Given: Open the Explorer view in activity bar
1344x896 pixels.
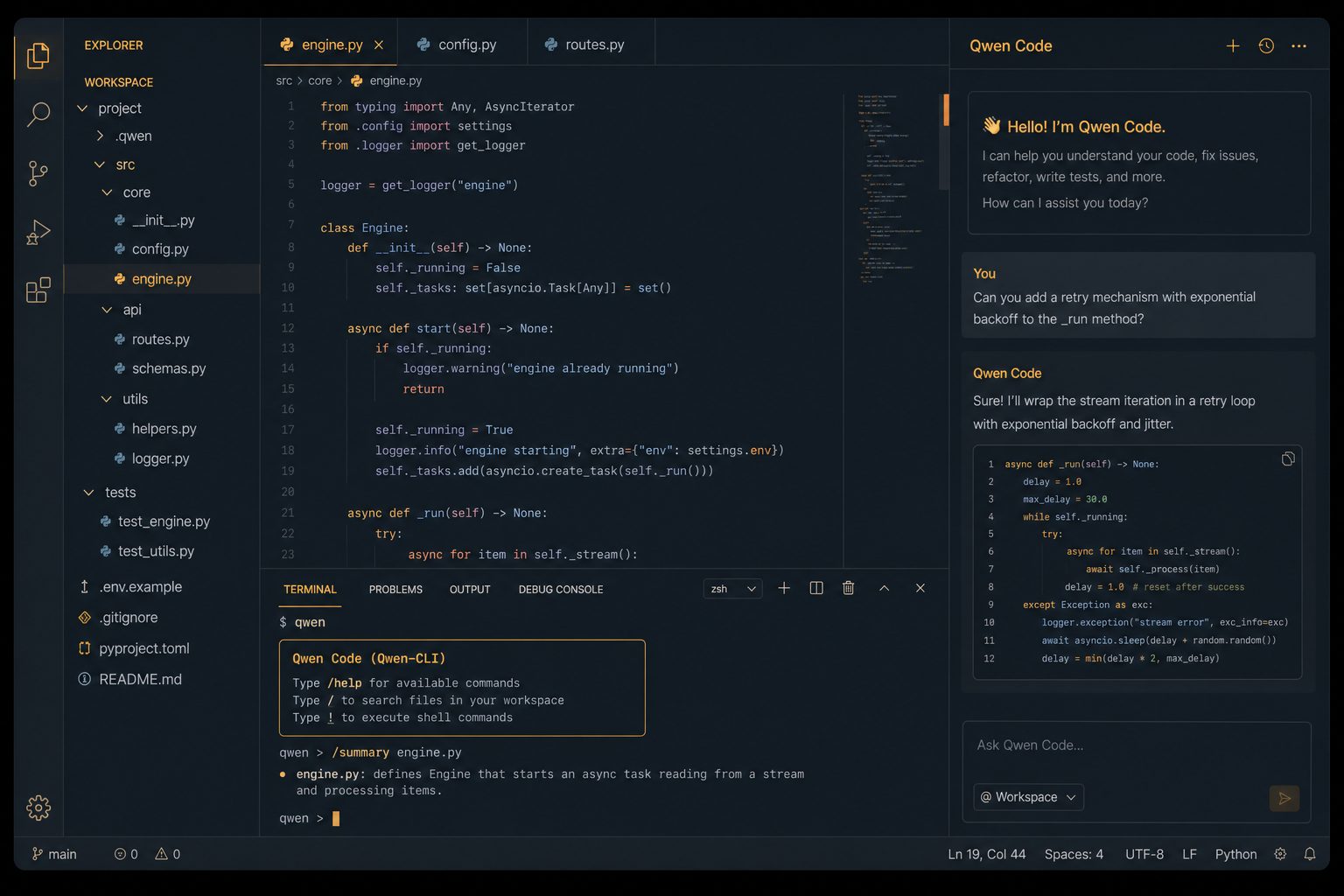Looking at the screenshot, I should click(x=38, y=56).
